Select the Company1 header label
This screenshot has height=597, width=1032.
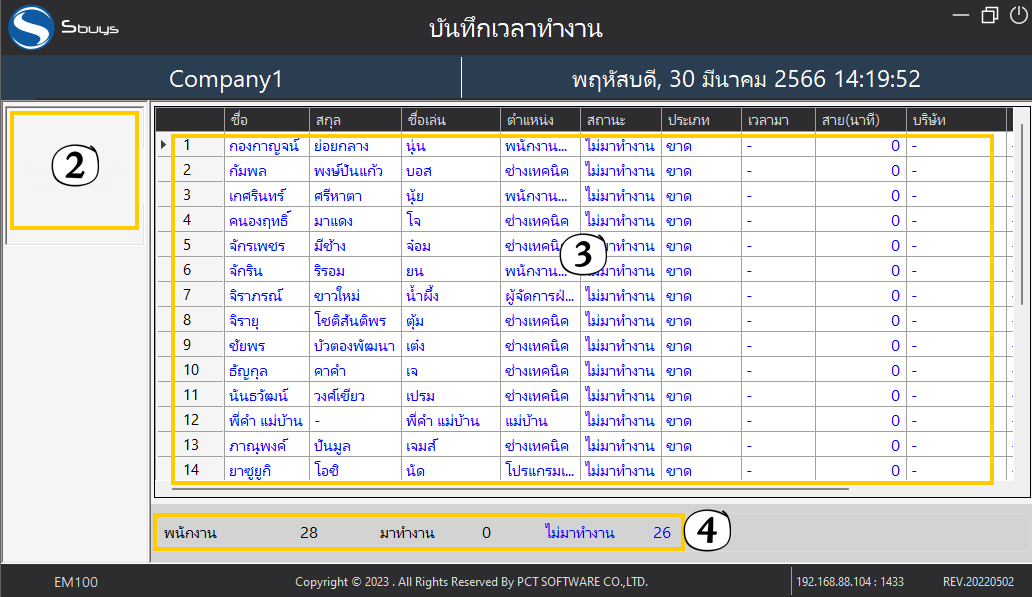tap(226, 79)
